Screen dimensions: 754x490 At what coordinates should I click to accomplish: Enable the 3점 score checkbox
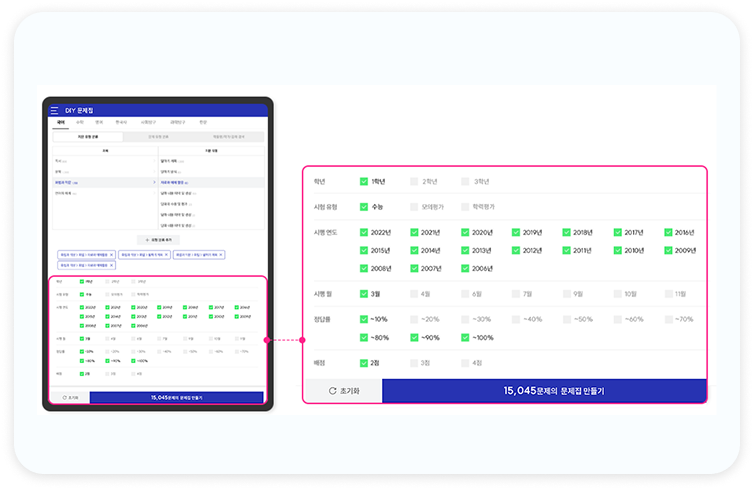coord(414,364)
